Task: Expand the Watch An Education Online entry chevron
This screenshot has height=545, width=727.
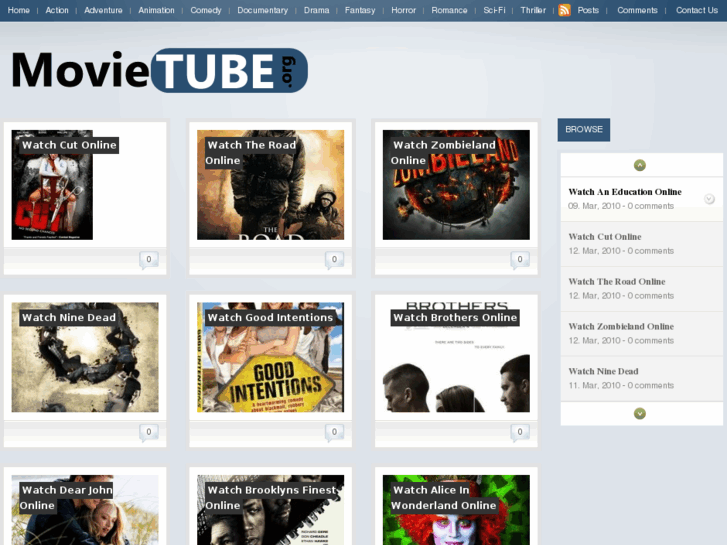Action: coord(709,199)
